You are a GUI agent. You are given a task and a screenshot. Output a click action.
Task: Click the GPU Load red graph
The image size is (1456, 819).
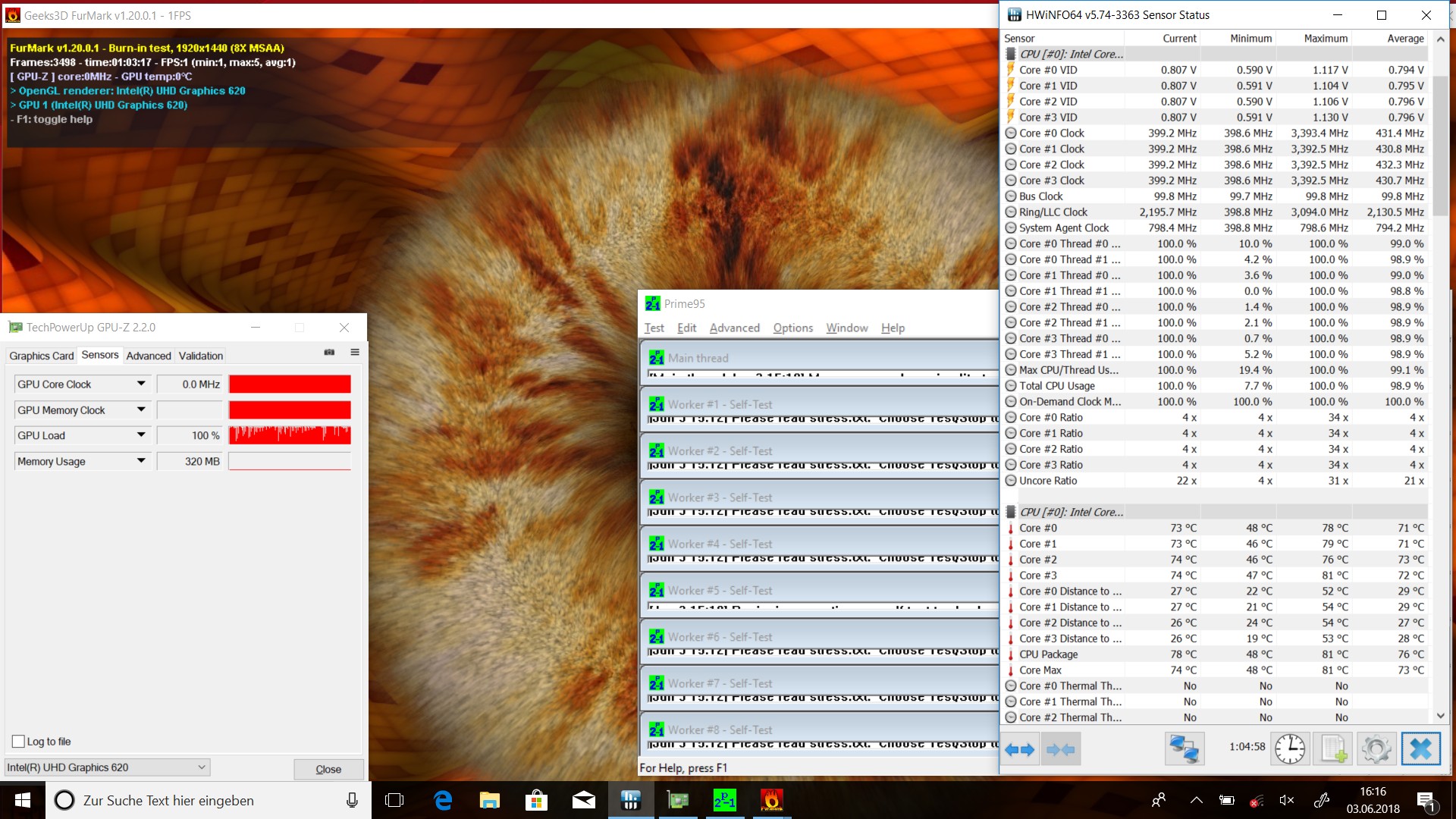pos(290,435)
